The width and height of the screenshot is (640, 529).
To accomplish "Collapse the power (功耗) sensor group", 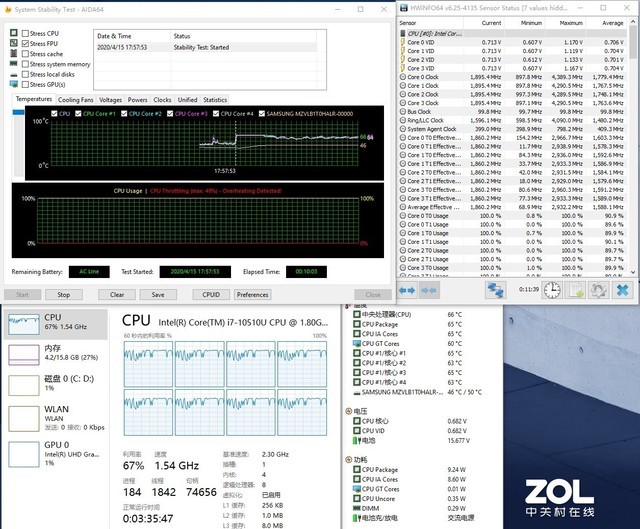I will point(348,459).
